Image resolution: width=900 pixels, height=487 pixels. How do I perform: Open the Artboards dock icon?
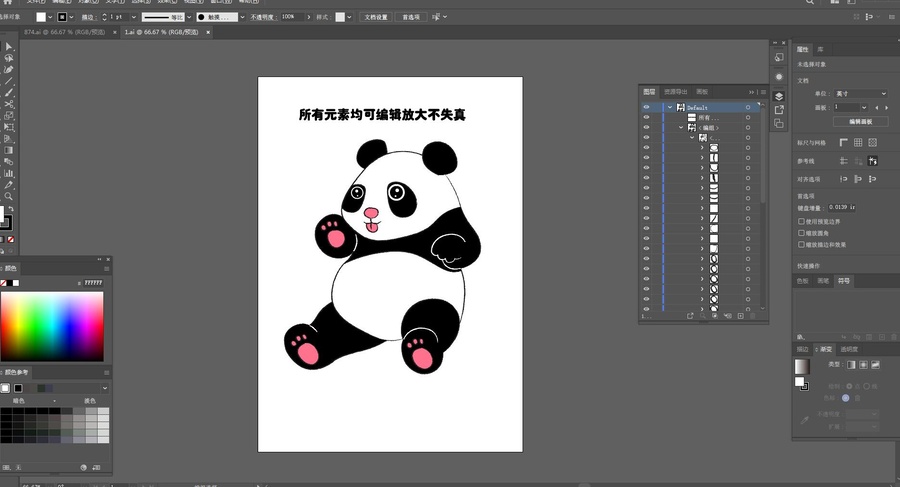click(779, 123)
